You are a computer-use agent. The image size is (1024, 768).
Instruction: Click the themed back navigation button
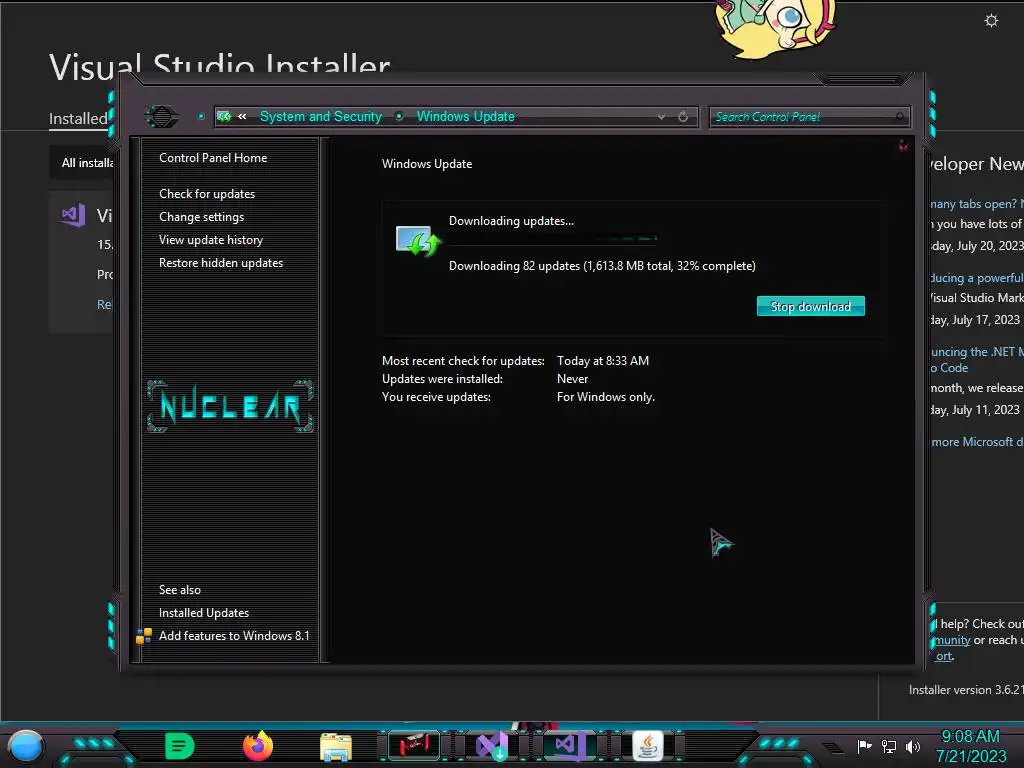click(x=161, y=117)
